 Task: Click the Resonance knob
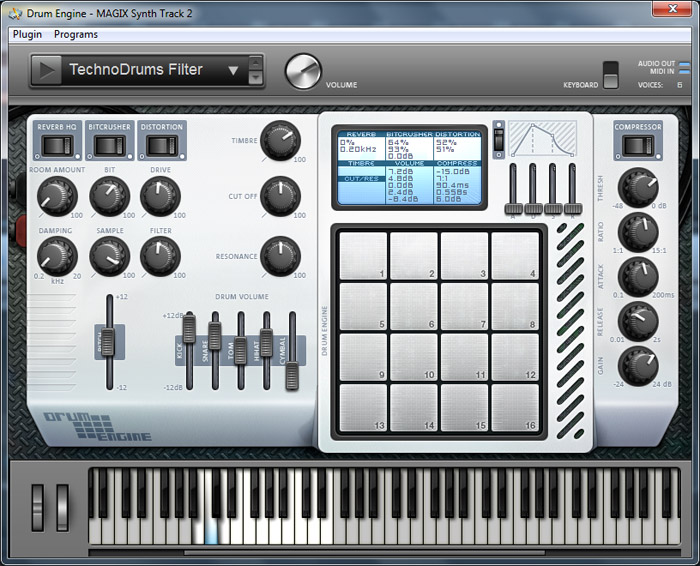point(280,256)
